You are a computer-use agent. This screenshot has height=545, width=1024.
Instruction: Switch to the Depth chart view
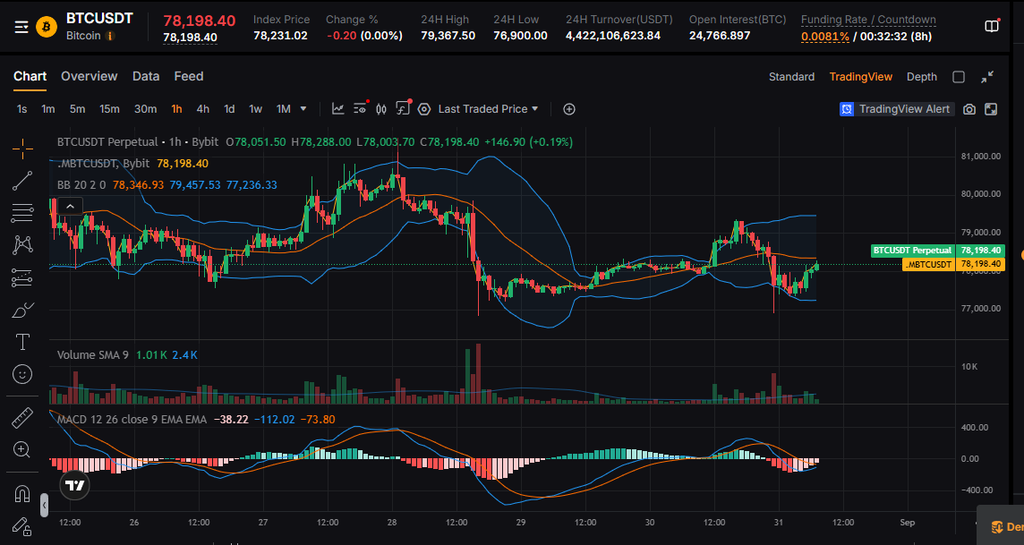point(921,77)
